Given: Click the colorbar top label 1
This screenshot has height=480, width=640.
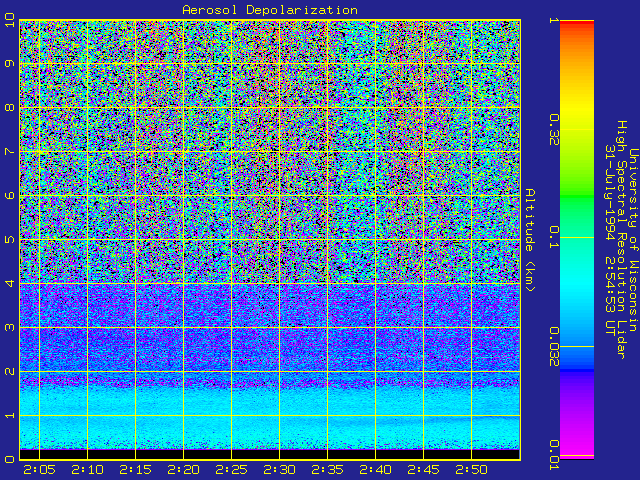Looking at the screenshot, I should click(x=554, y=20).
